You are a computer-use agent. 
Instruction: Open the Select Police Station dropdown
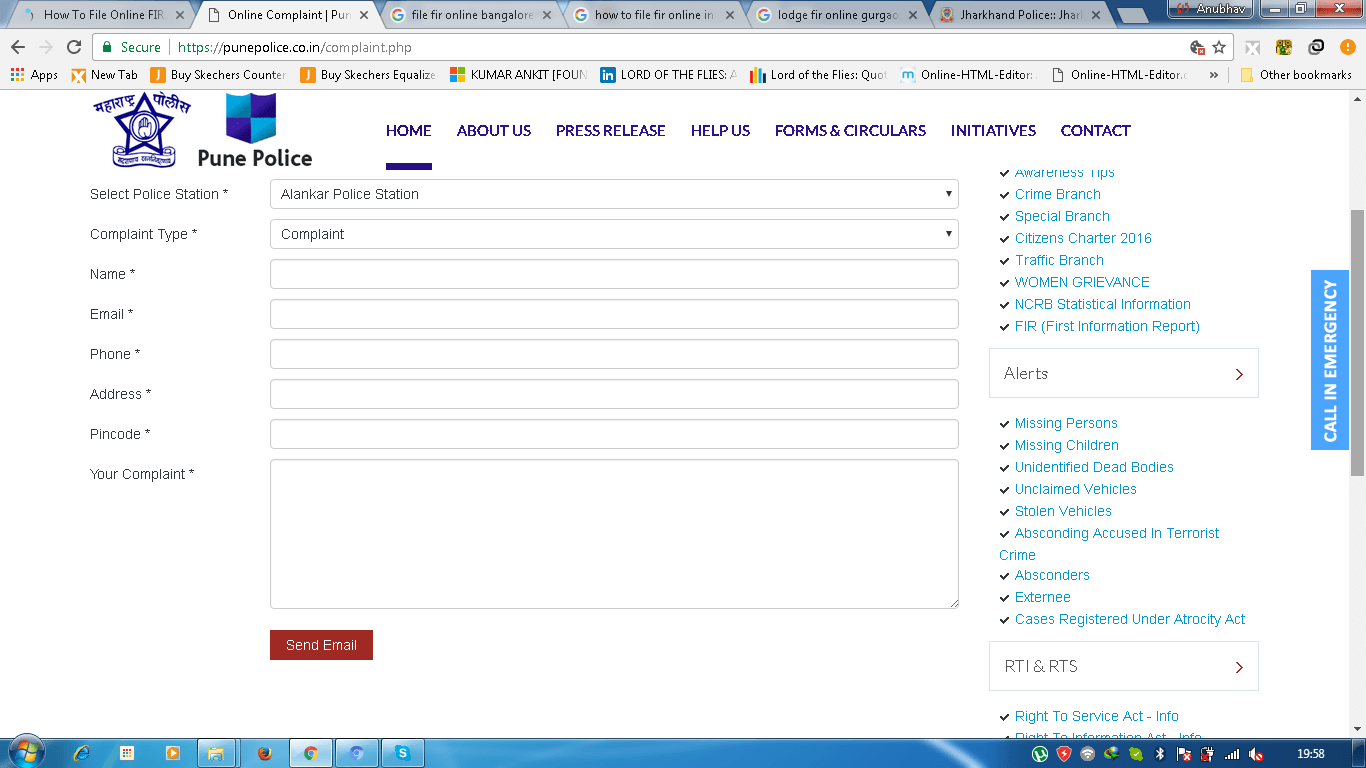pos(613,194)
